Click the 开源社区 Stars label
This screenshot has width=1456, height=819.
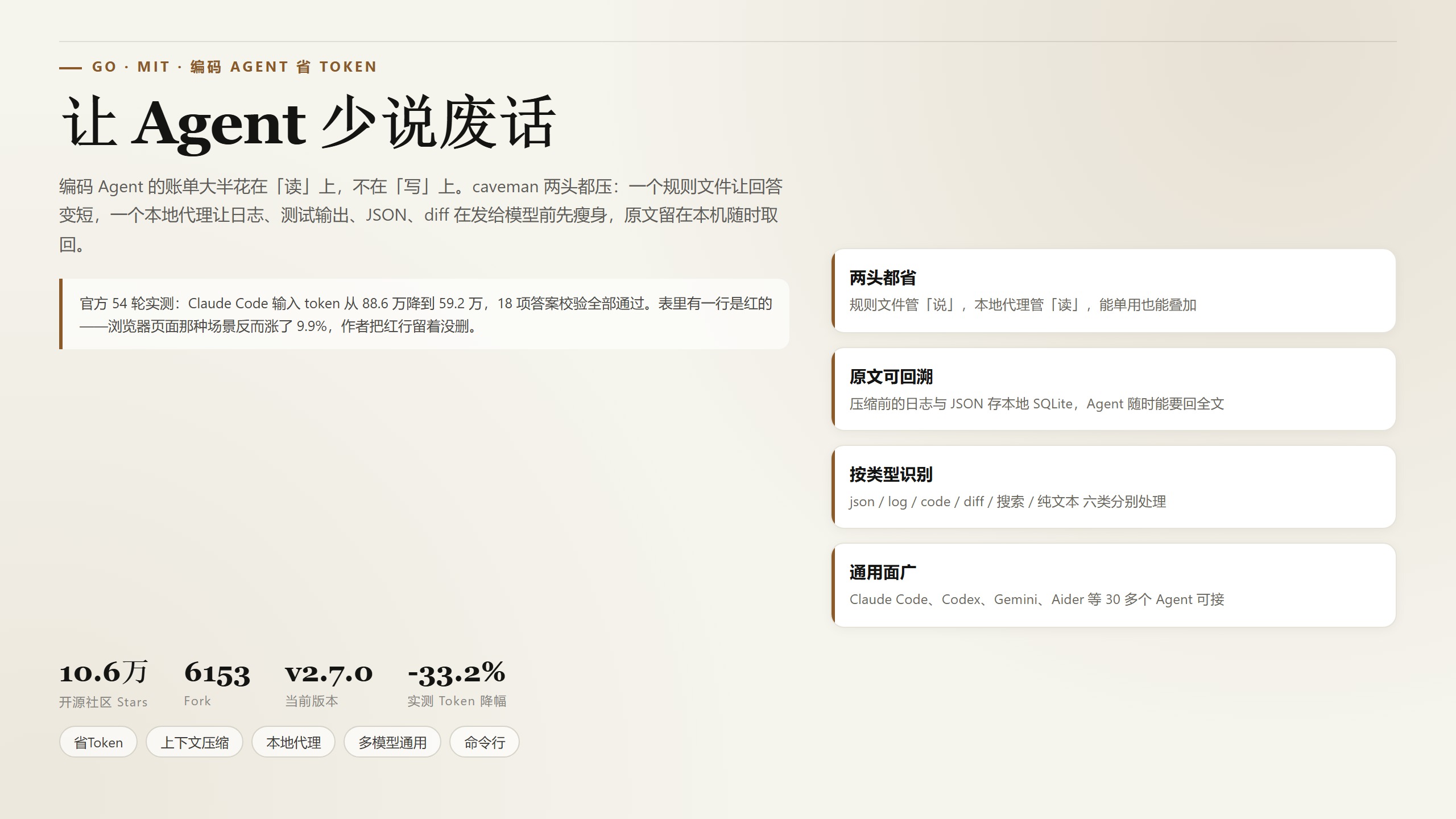point(104,702)
